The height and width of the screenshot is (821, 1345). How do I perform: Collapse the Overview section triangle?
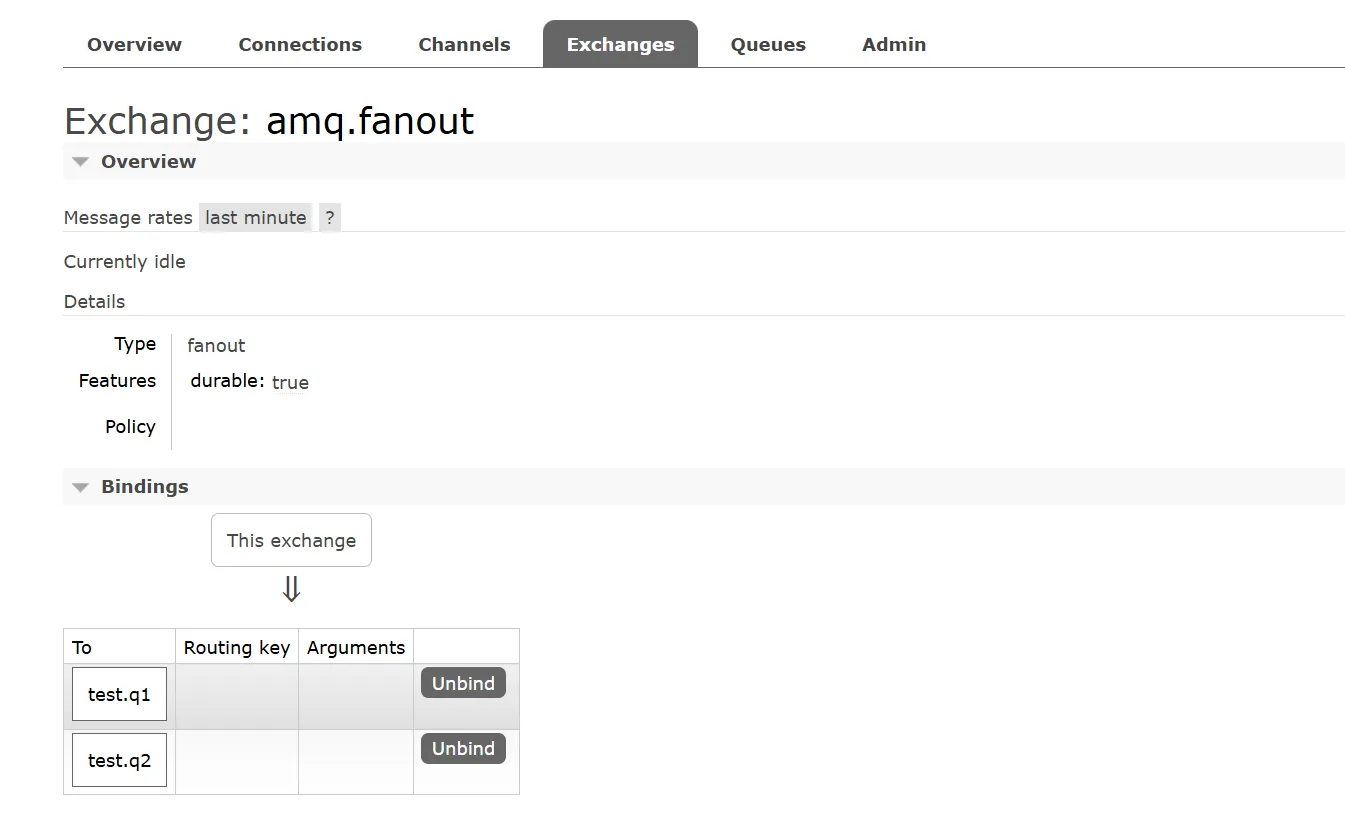click(81, 162)
